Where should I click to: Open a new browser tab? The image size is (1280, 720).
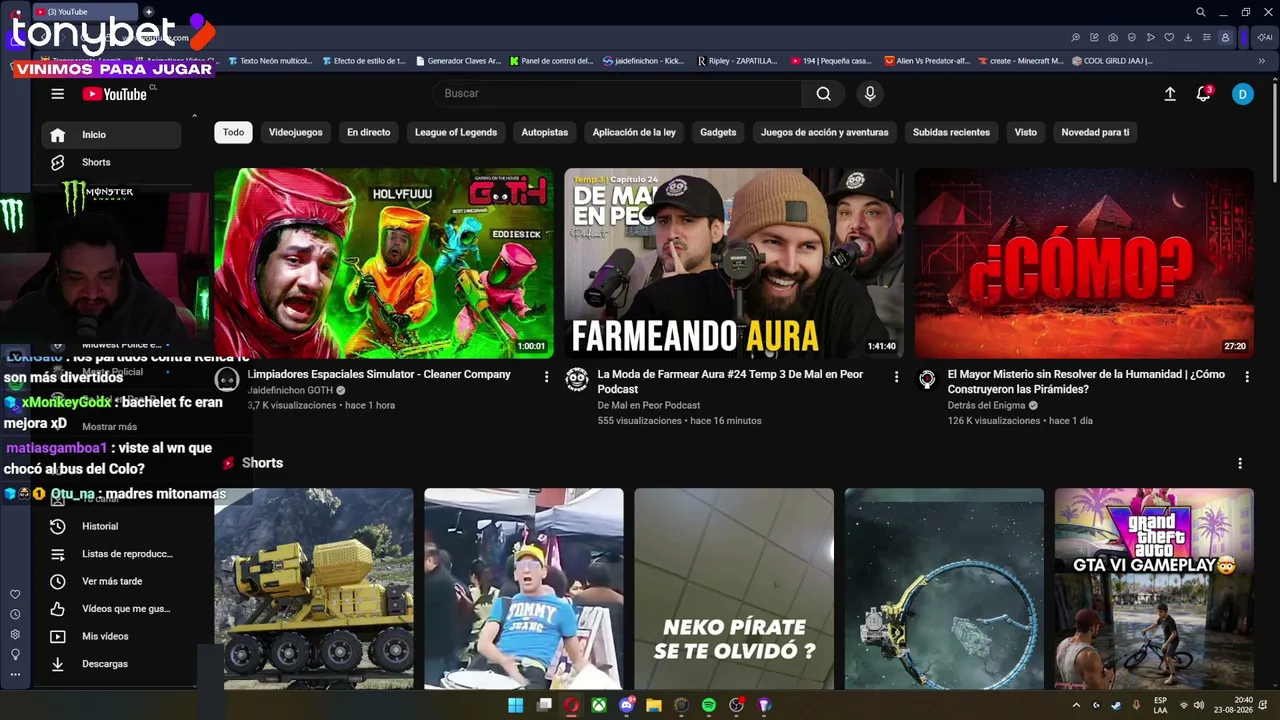(x=149, y=12)
